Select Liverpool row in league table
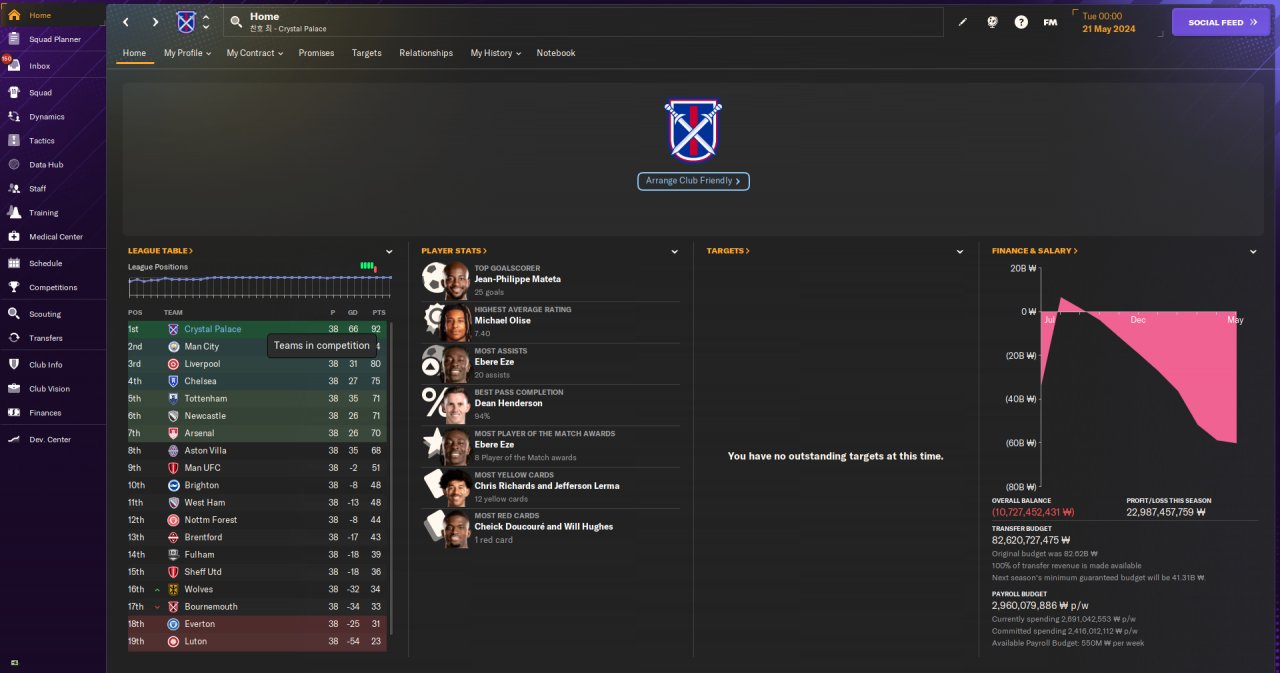The image size is (1280, 673). (257, 364)
